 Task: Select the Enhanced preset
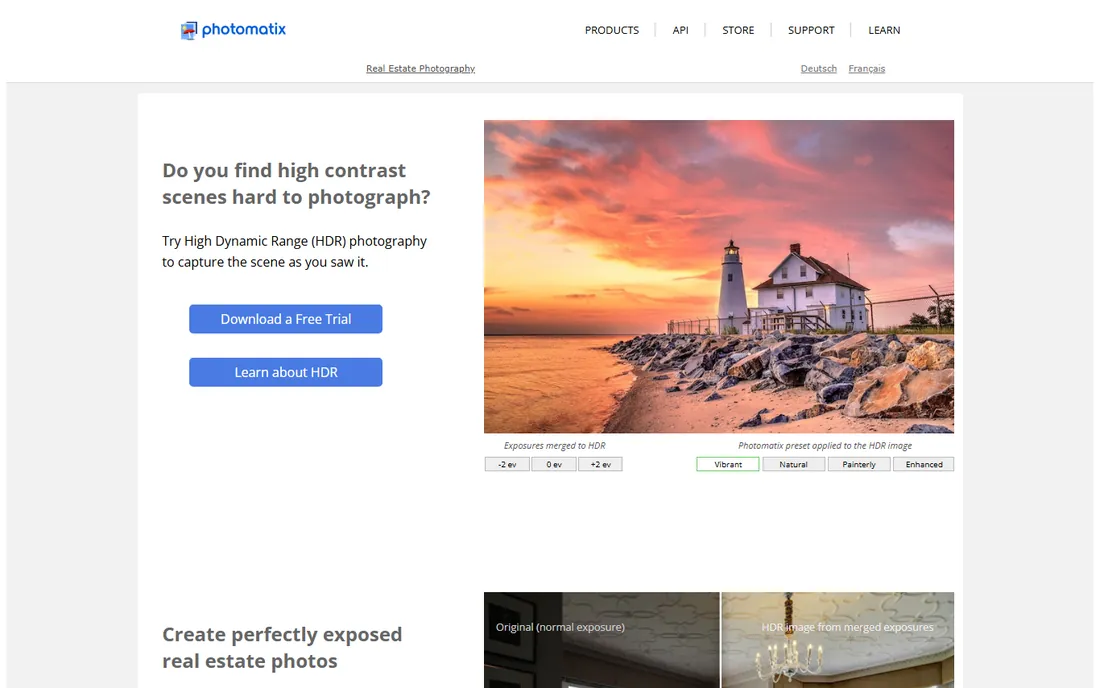click(923, 464)
